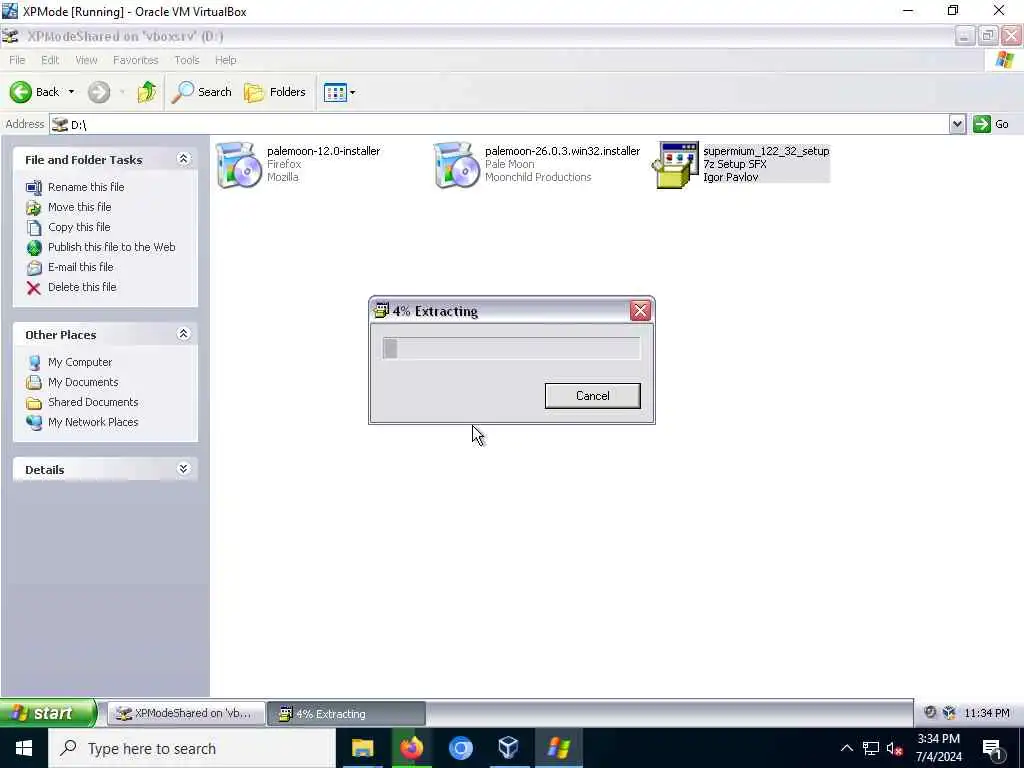
Task: Open the notification center icon
Action: tap(993, 749)
